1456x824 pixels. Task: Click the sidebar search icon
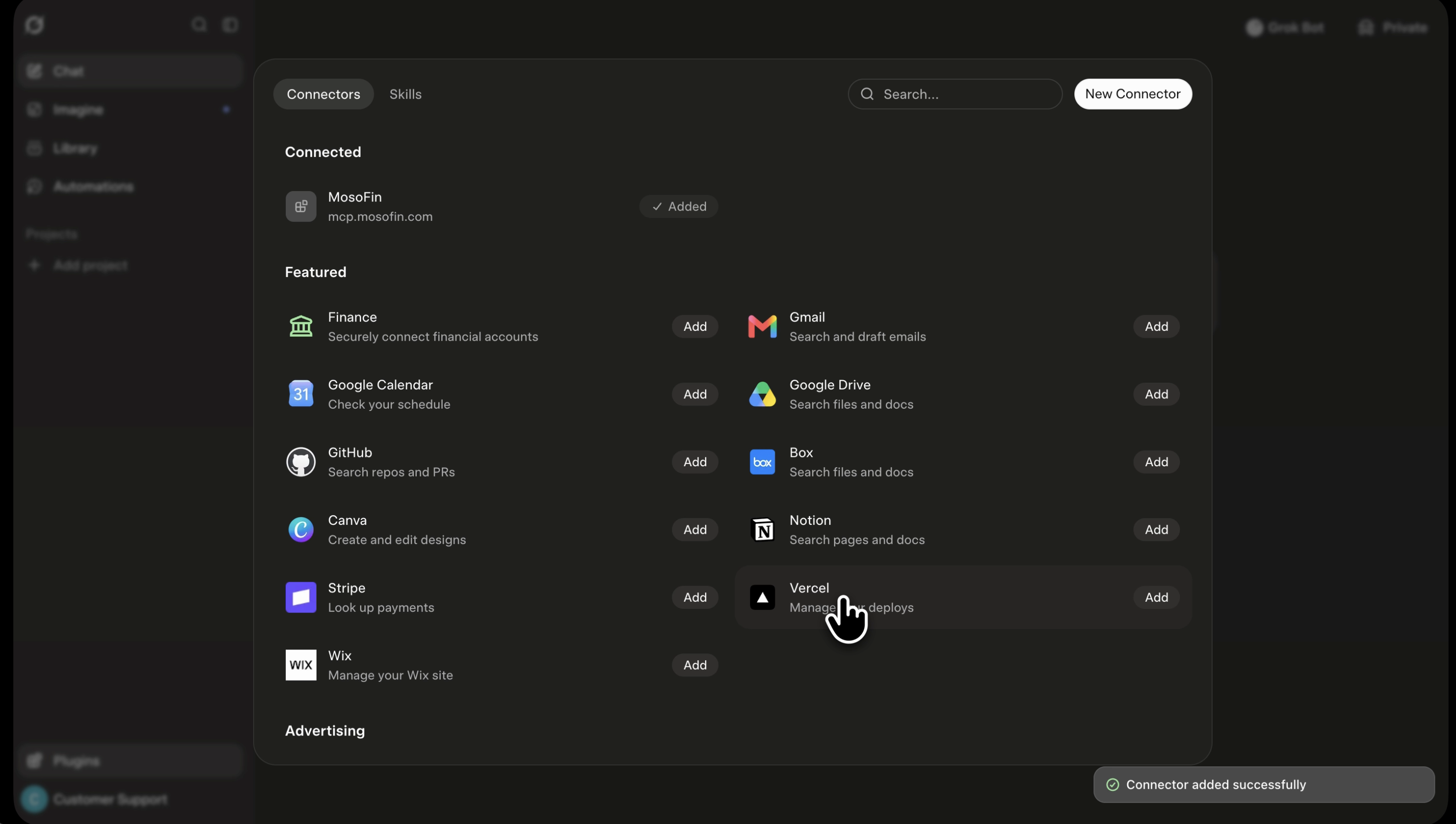198,25
